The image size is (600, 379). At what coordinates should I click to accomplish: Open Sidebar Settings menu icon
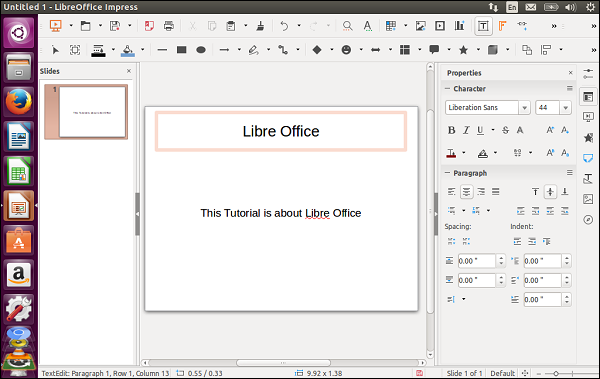click(588, 74)
